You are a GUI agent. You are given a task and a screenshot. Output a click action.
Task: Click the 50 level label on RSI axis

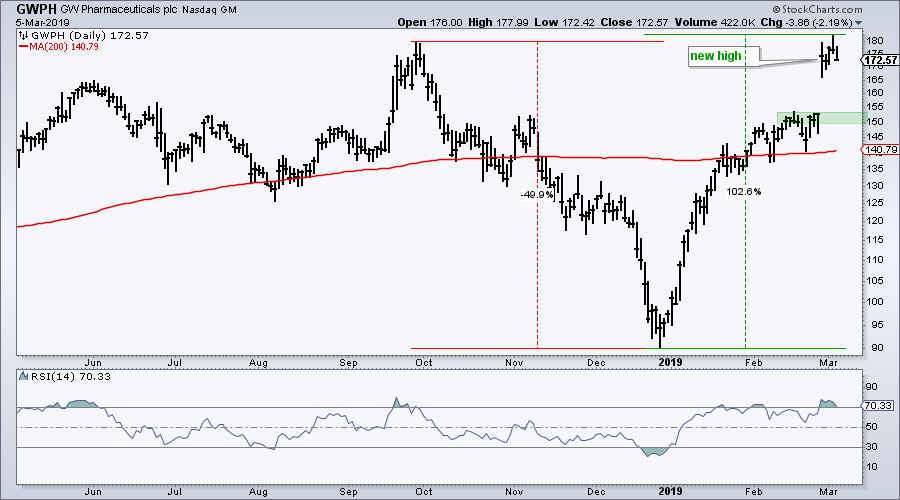[871, 427]
